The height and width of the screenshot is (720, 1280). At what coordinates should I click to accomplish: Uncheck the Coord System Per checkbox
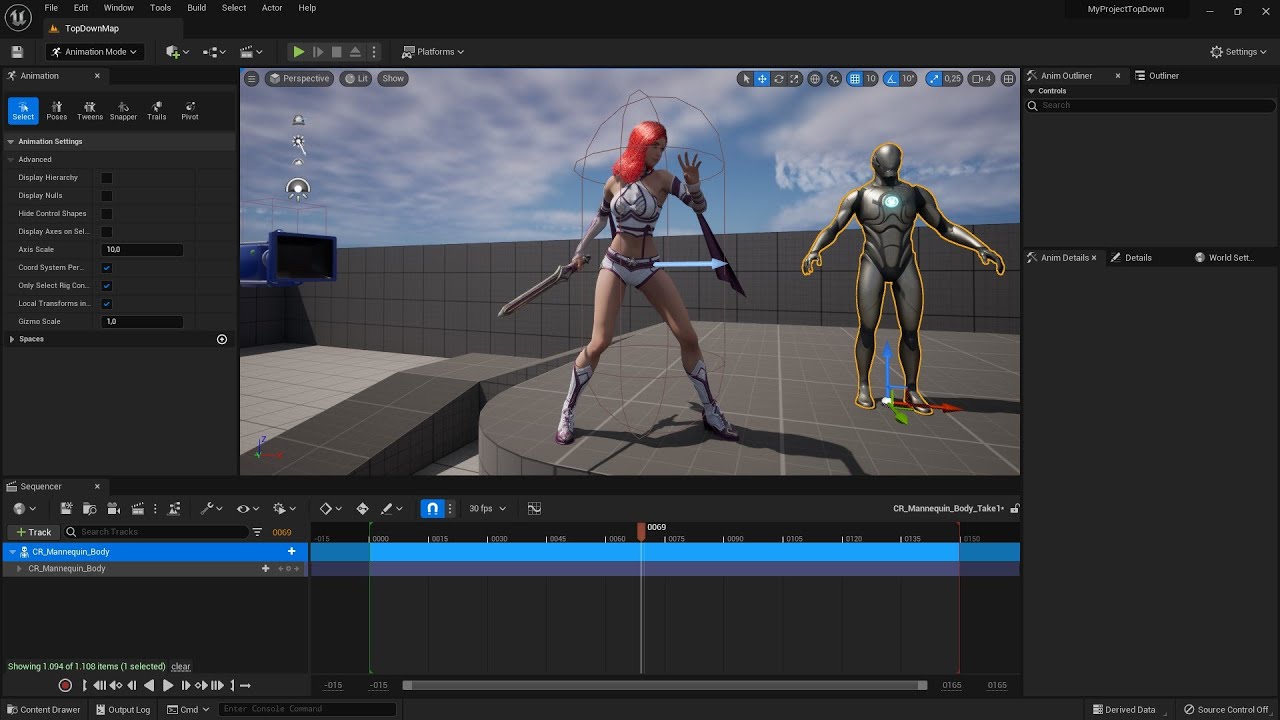point(107,268)
